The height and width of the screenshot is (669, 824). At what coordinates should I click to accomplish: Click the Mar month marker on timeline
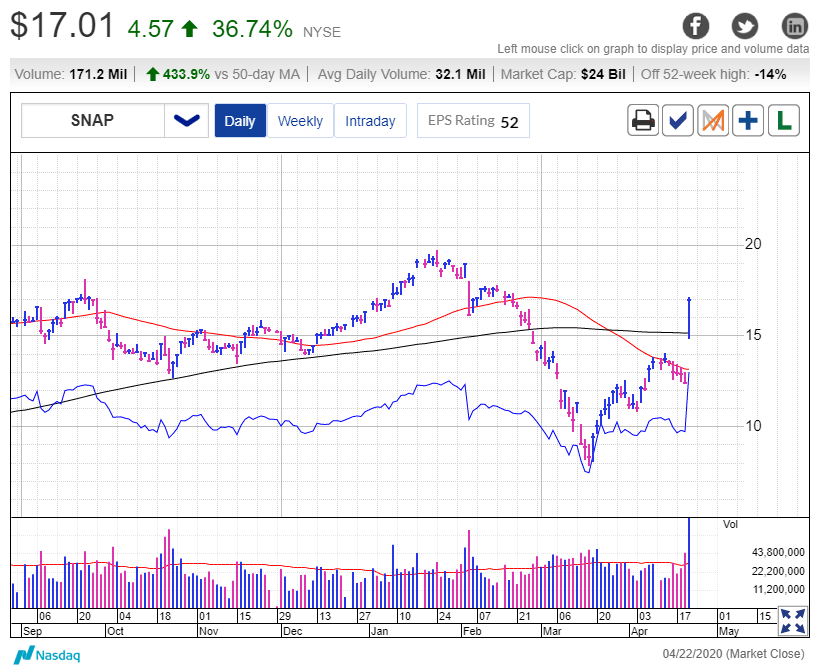coord(552,631)
